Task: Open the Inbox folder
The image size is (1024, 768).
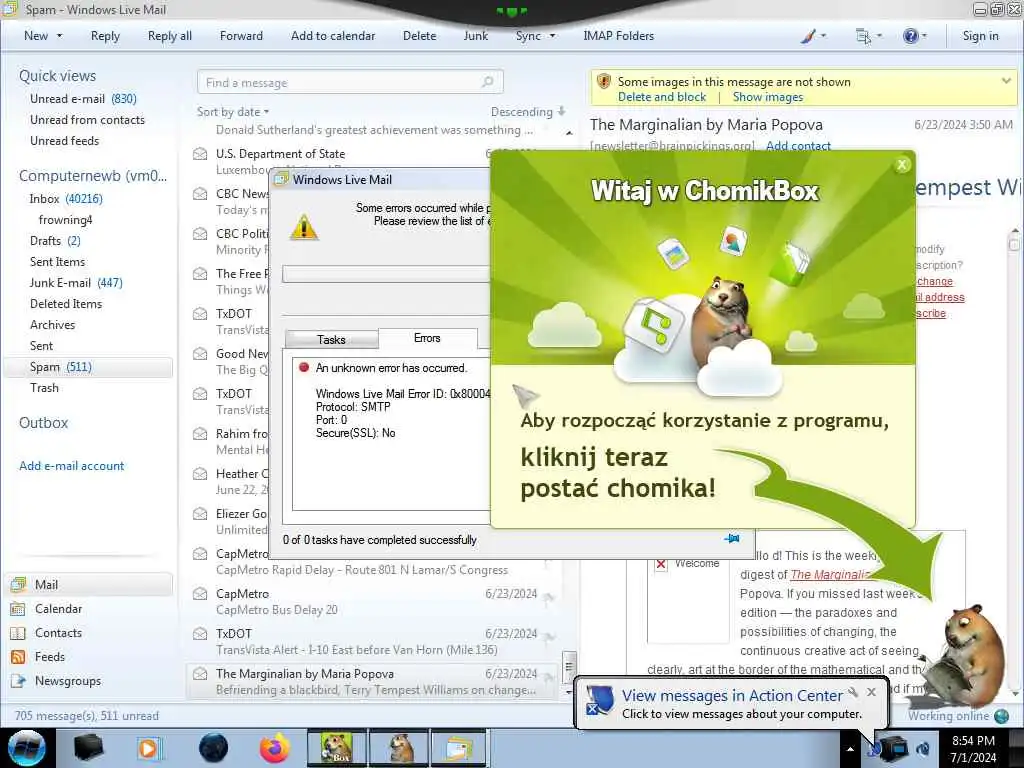Action: pyautogui.click(x=66, y=199)
